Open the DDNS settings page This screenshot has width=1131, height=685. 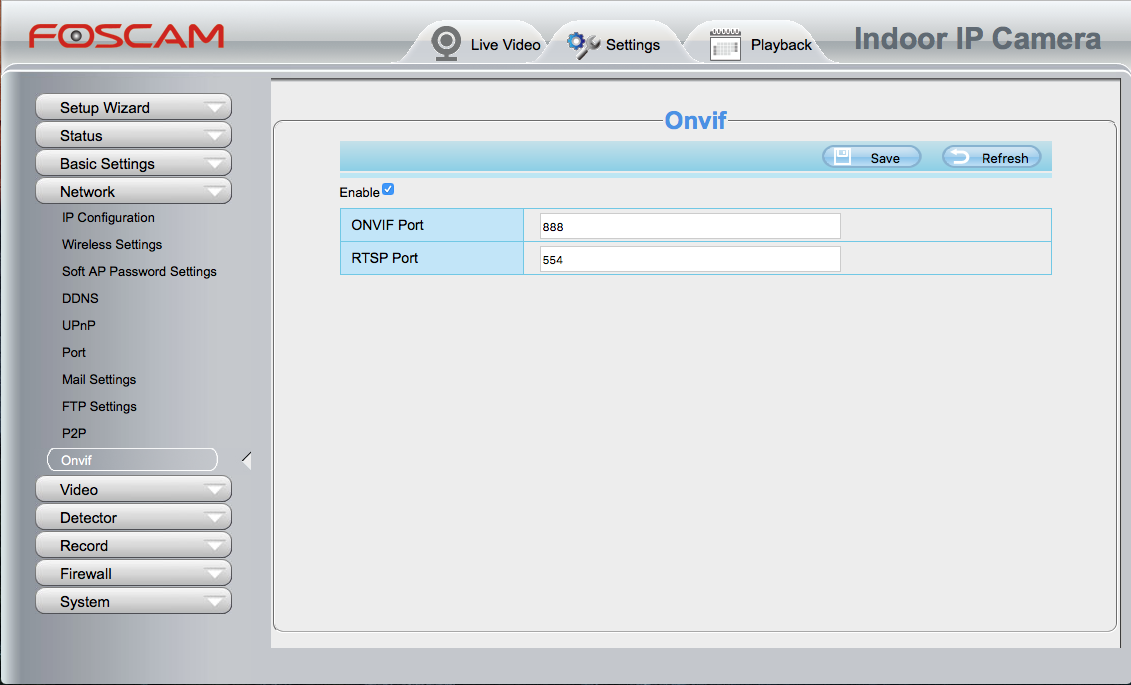(80, 299)
